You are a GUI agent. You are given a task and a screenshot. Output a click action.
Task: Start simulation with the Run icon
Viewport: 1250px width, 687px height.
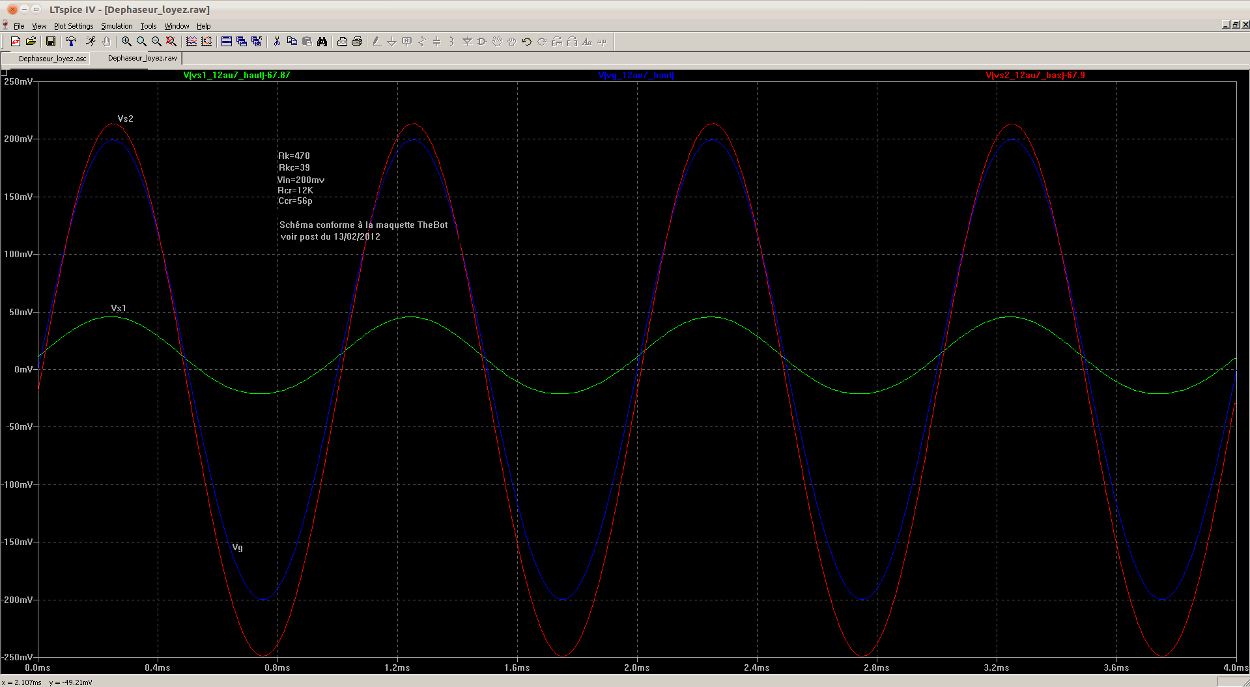pyautogui.click(x=90, y=41)
